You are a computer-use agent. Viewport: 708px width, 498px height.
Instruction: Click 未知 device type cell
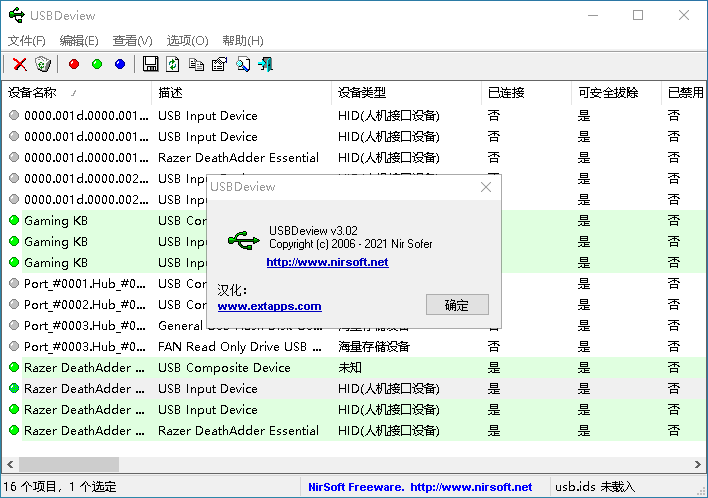[350, 368]
